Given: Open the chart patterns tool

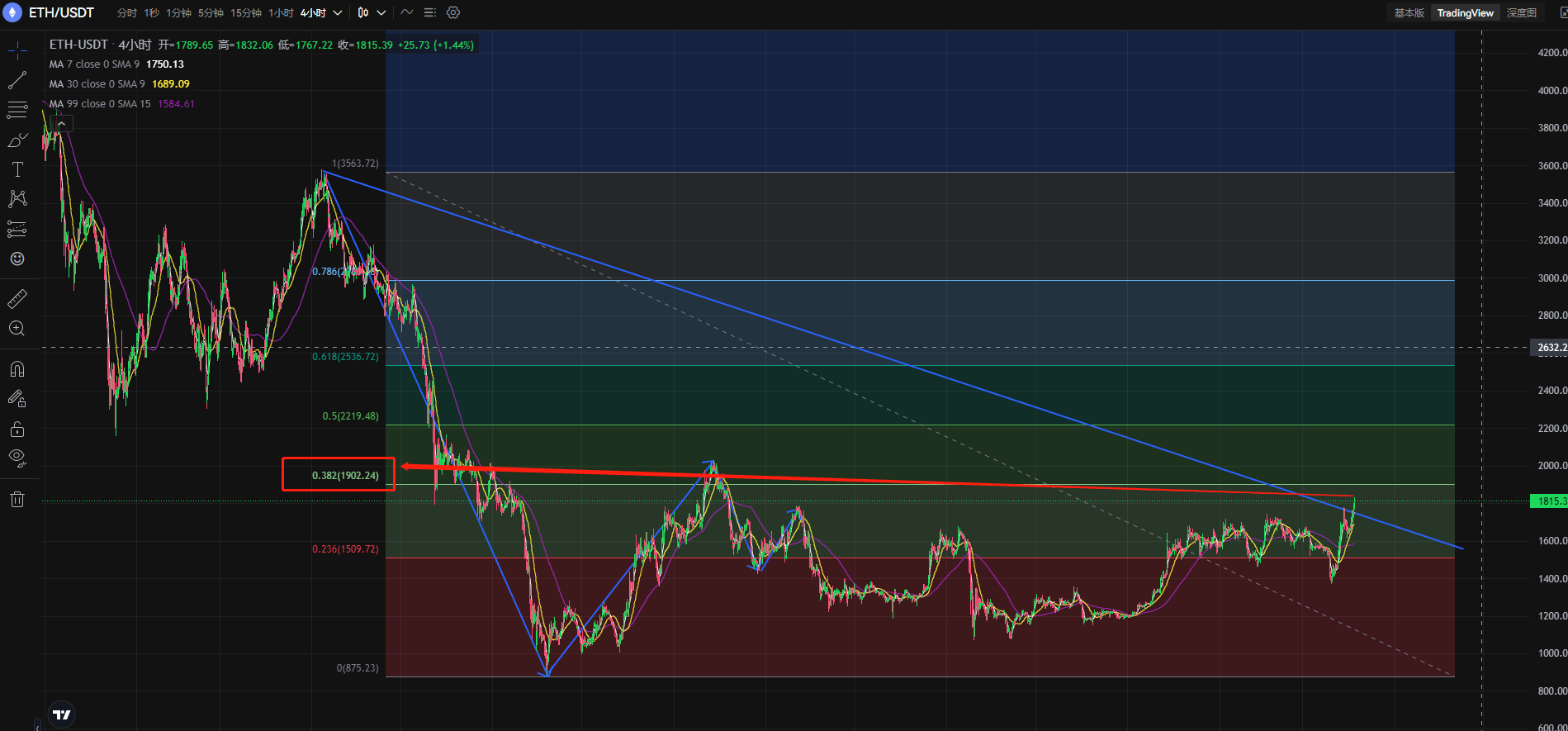Looking at the screenshot, I should (x=17, y=199).
